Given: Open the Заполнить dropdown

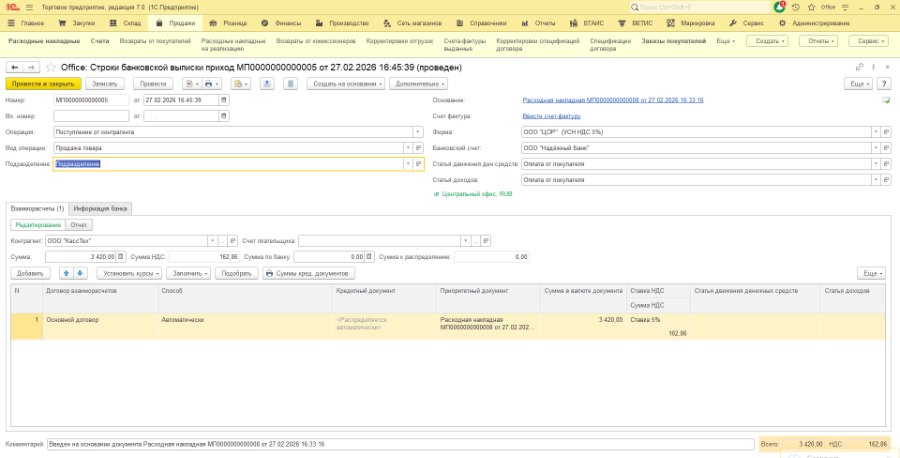Looking at the screenshot, I should click(x=189, y=273).
